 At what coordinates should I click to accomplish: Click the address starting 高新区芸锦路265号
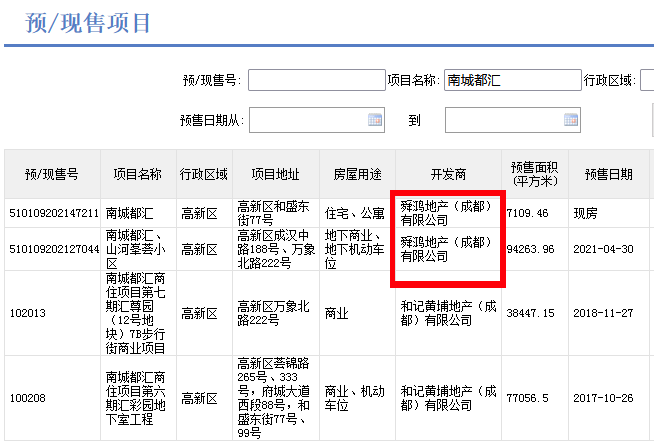(273, 398)
